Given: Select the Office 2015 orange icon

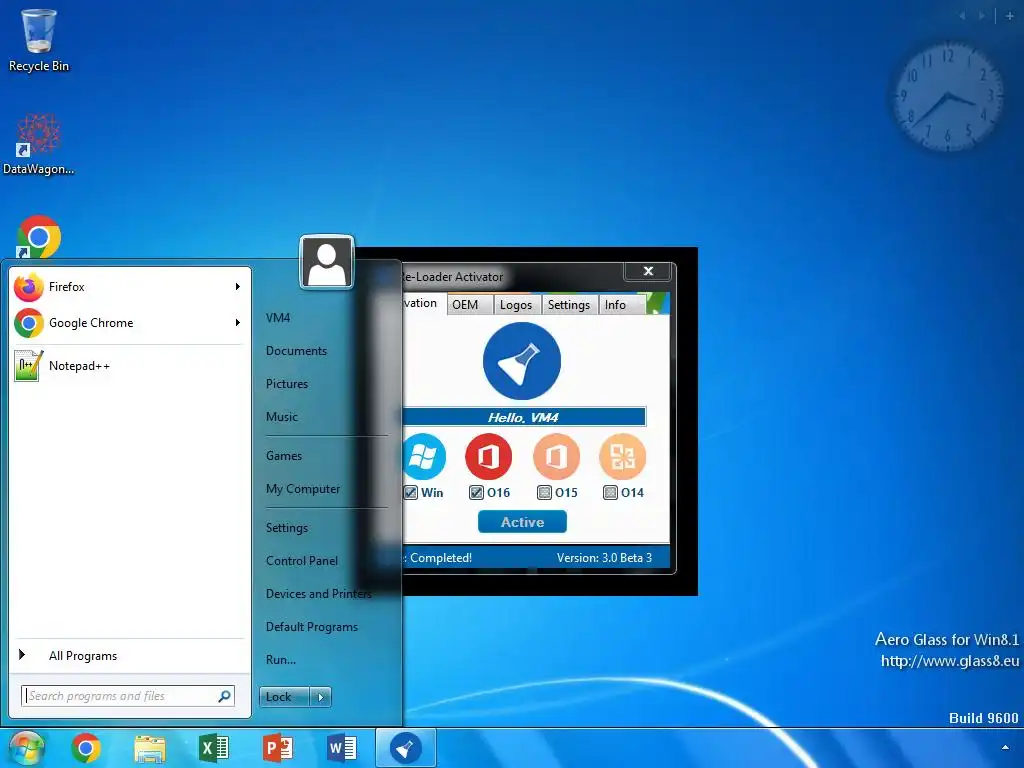Looking at the screenshot, I should [x=556, y=456].
